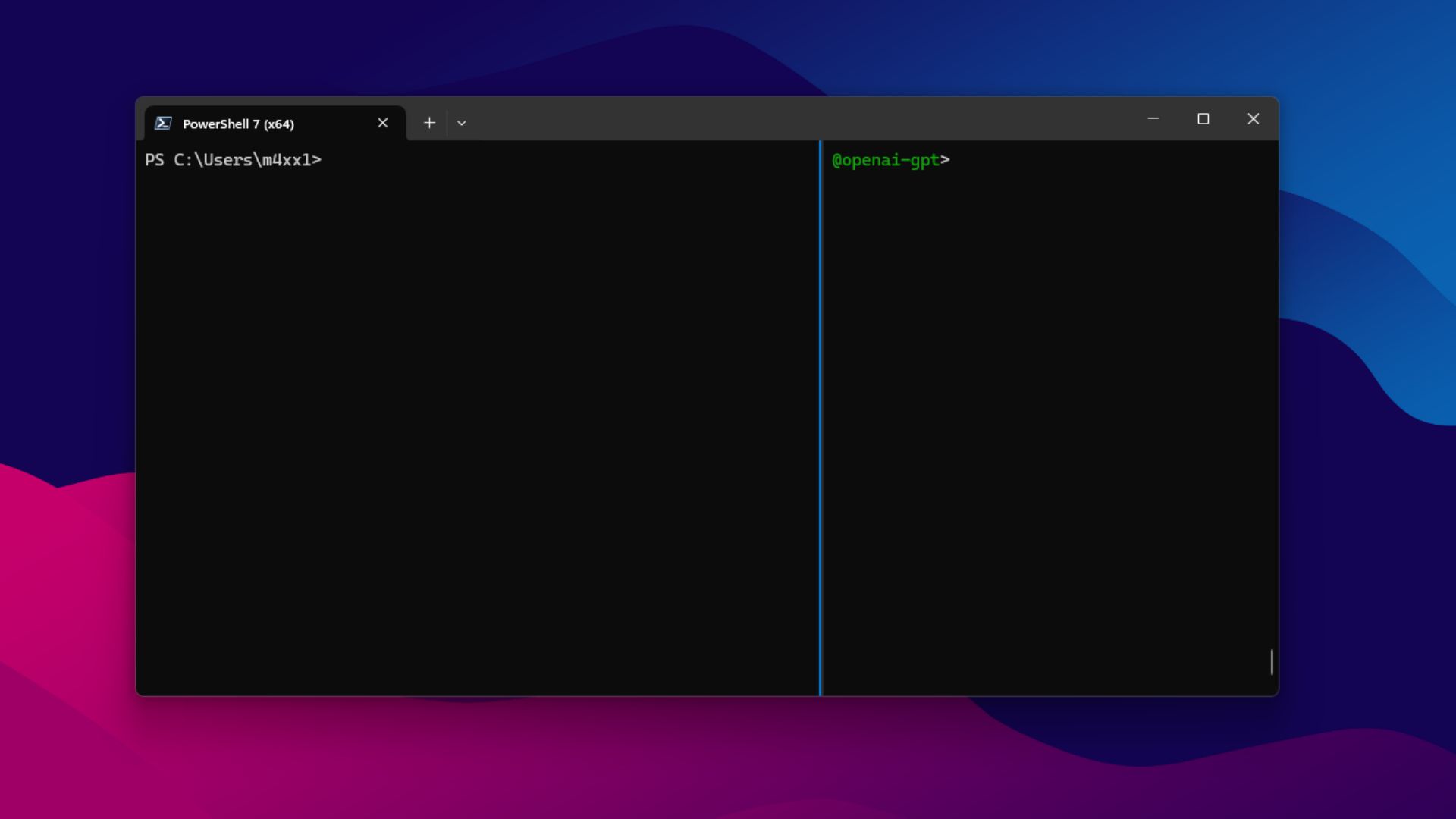Maximize the terminal window
The image size is (1456, 819).
[x=1203, y=119]
